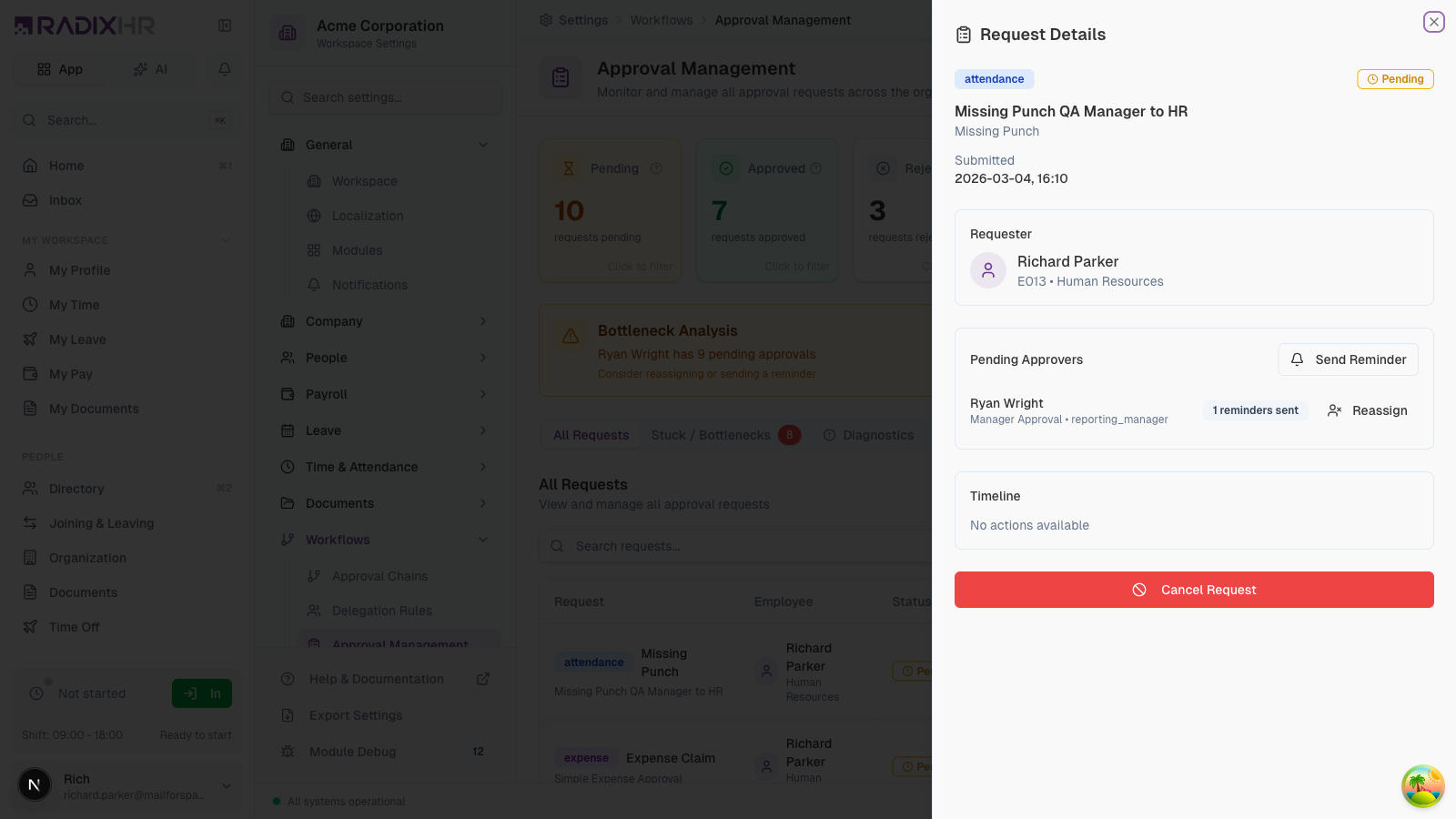Cancel the missing punch request
1456x819 pixels.
pyautogui.click(x=1194, y=590)
